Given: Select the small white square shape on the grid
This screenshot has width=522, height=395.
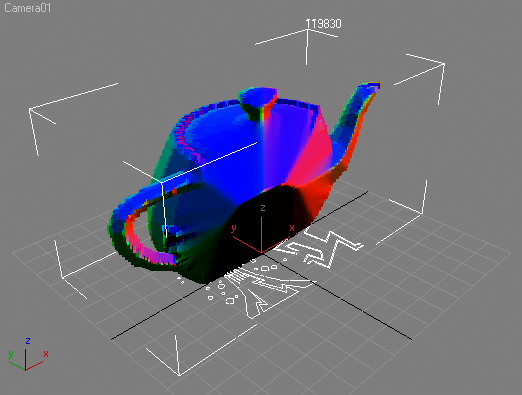Looking at the screenshot, I should tap(230, 301).
